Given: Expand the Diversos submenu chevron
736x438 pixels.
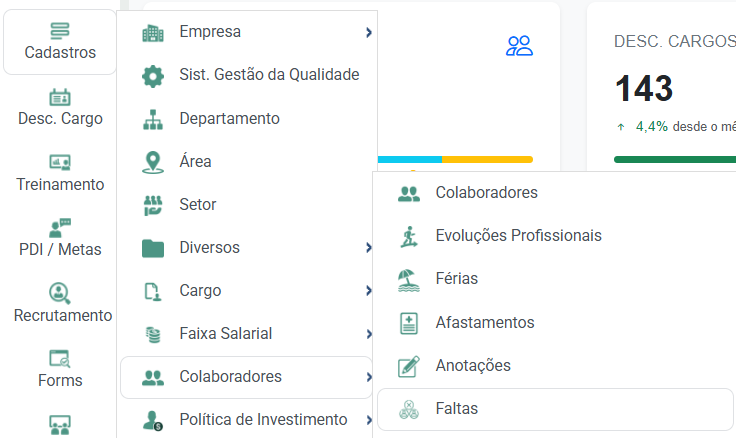Looking at the screenshot, I should pos(369,247).
